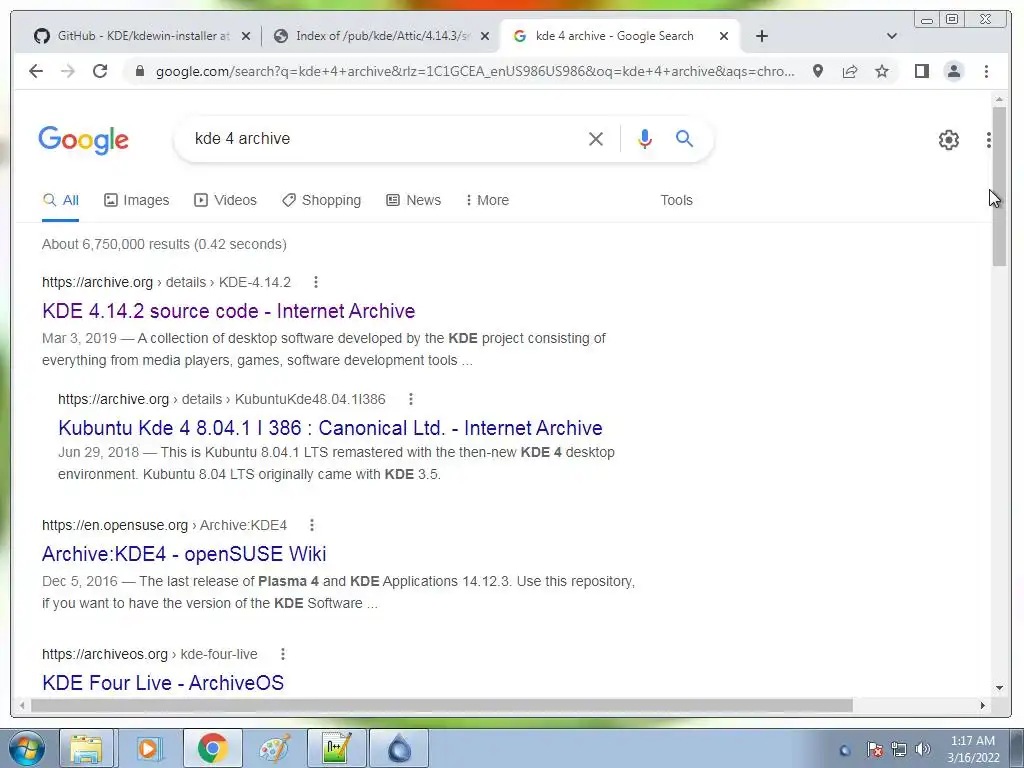Open the search Tools options
The width and height of the screenshot is (1024, 768).
tap(676, 200)
